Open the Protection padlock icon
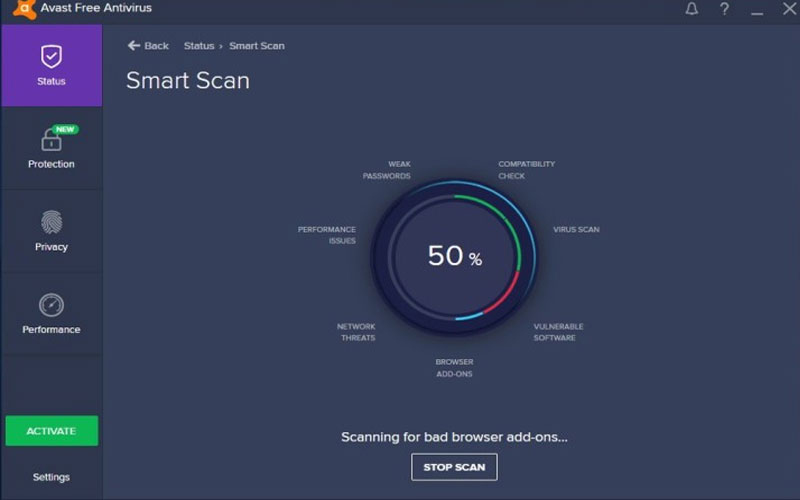The width and height of the screenshot is (800, 500). pyautogui.click(x=51, y=139)
